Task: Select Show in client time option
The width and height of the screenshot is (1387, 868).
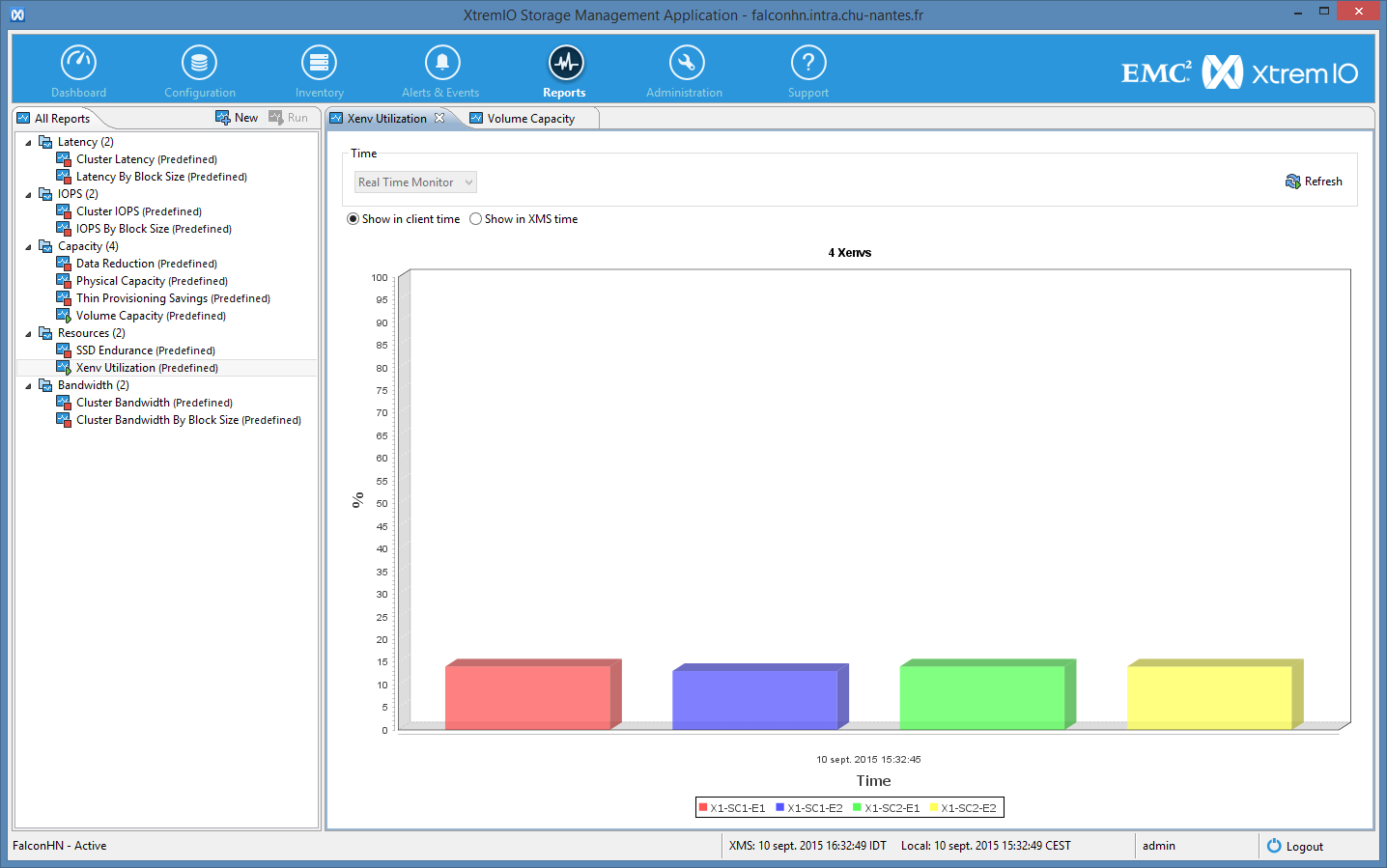Action: [x=354, y=219]
